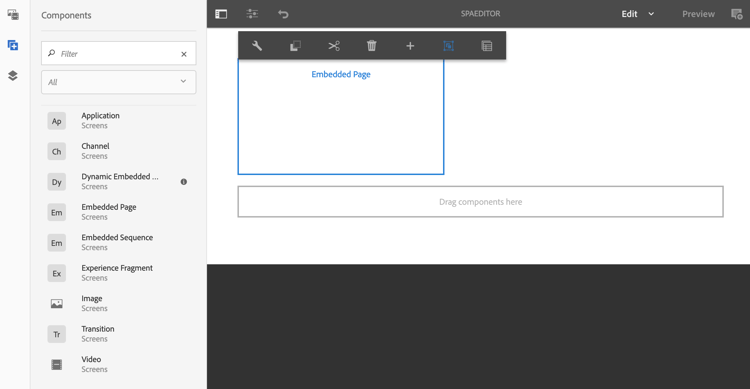750x389 pixels.
Task: Open Page Information settings icon
Action: pos(252,14)
